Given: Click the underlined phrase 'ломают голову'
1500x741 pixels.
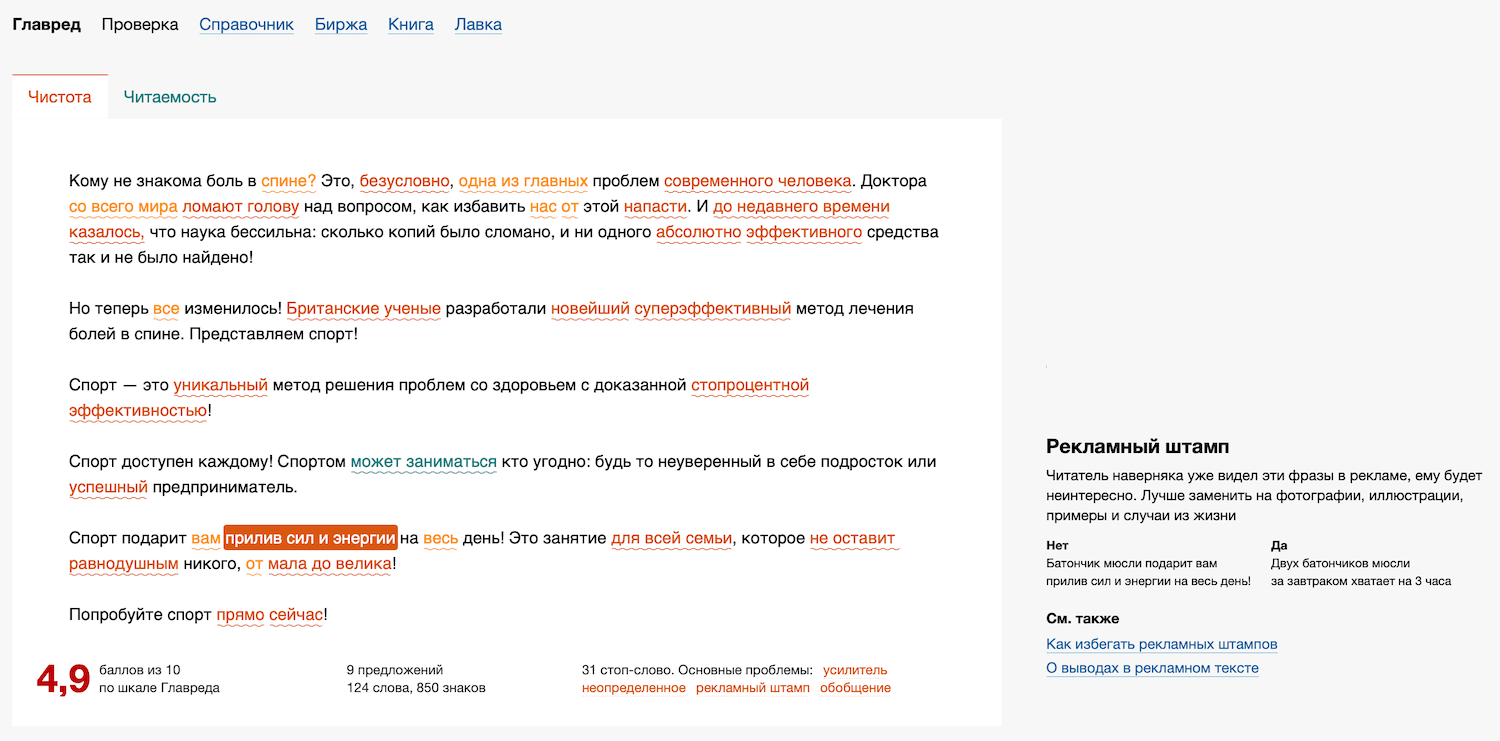Looking at the screenshot, I should point(241,207).
